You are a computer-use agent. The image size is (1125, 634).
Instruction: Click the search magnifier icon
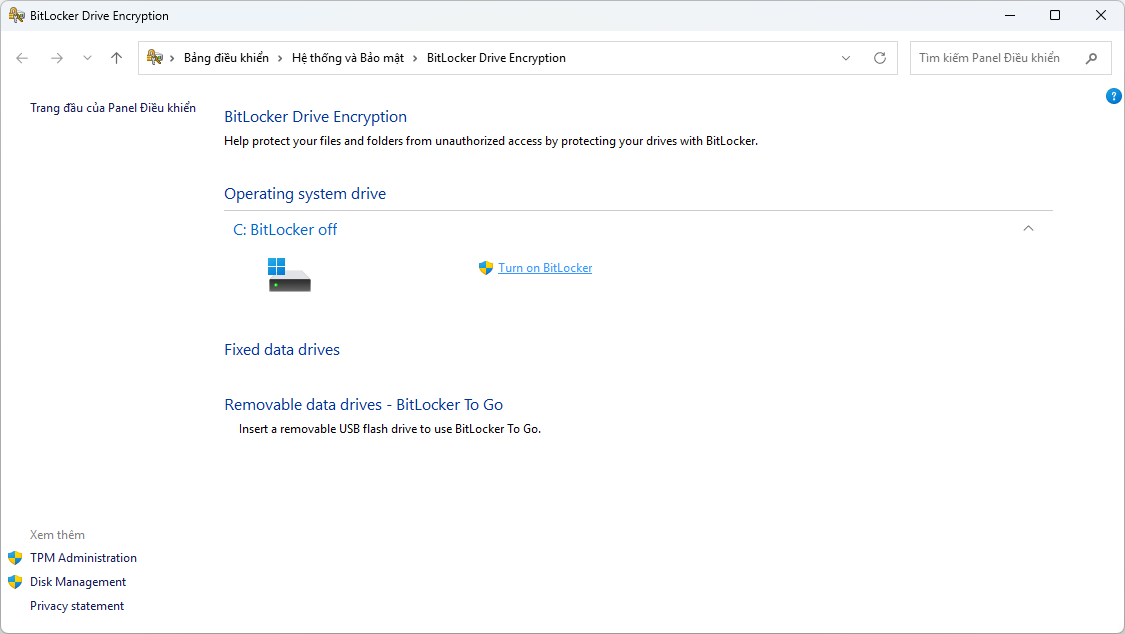coord(1091,58)
